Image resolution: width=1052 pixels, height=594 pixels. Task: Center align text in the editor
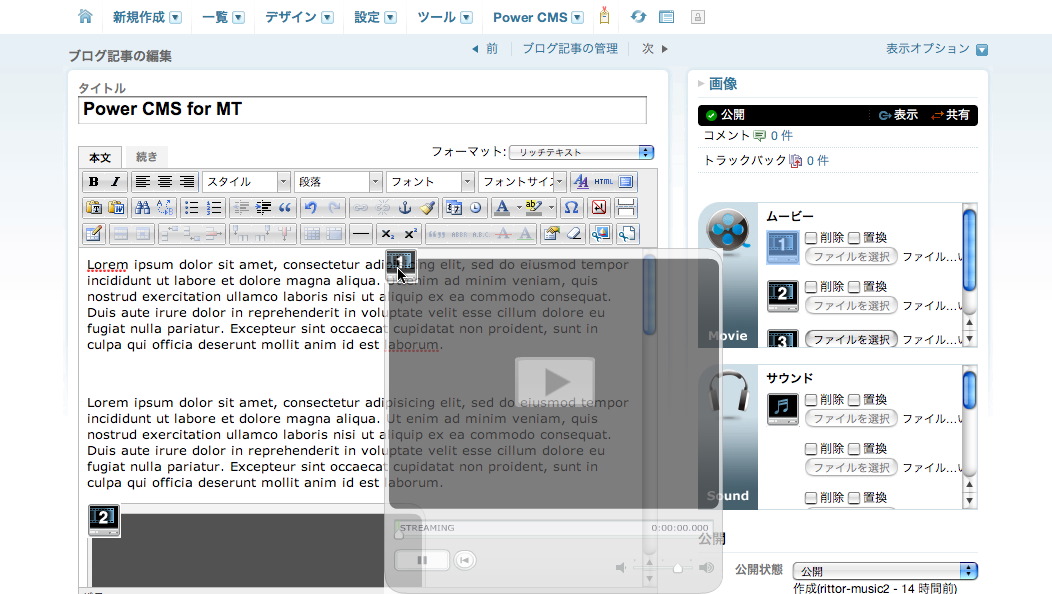coord(164,182)
